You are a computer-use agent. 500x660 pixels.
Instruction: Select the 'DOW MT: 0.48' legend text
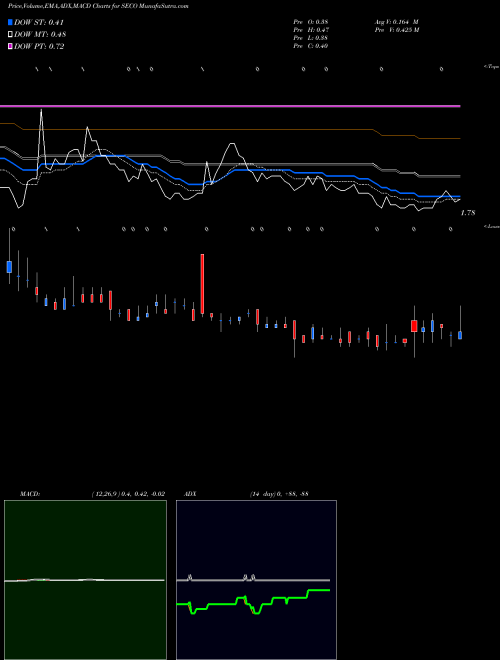coord(40,35)
